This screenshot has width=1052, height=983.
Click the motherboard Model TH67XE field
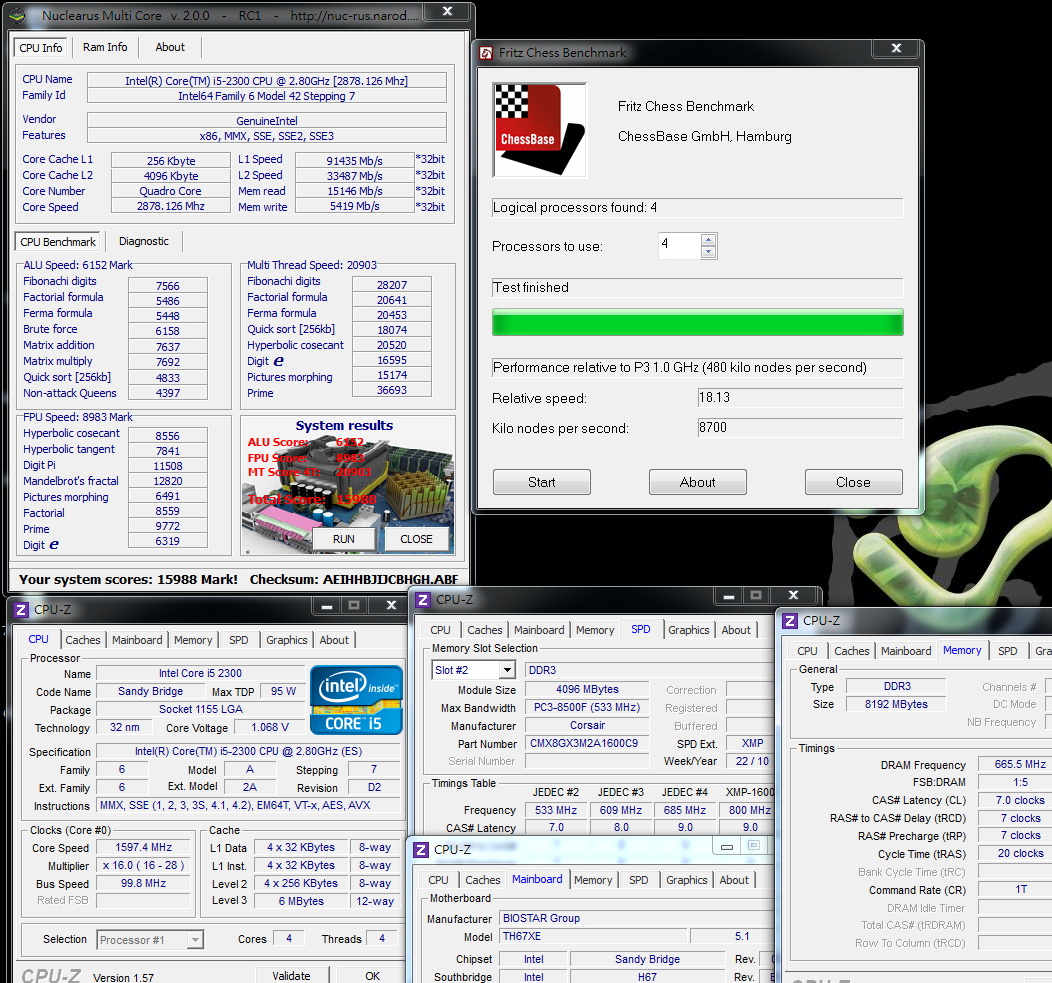[593, 936]
